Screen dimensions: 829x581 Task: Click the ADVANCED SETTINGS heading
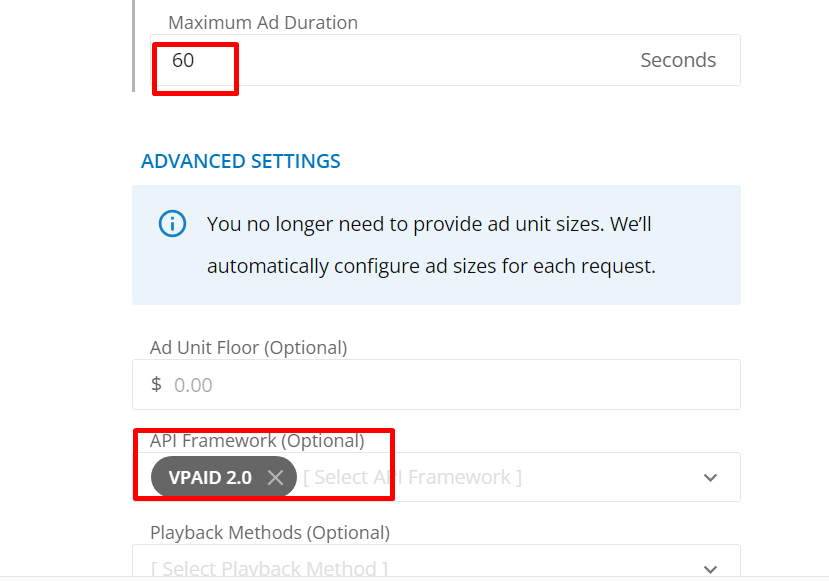(241, 161)
